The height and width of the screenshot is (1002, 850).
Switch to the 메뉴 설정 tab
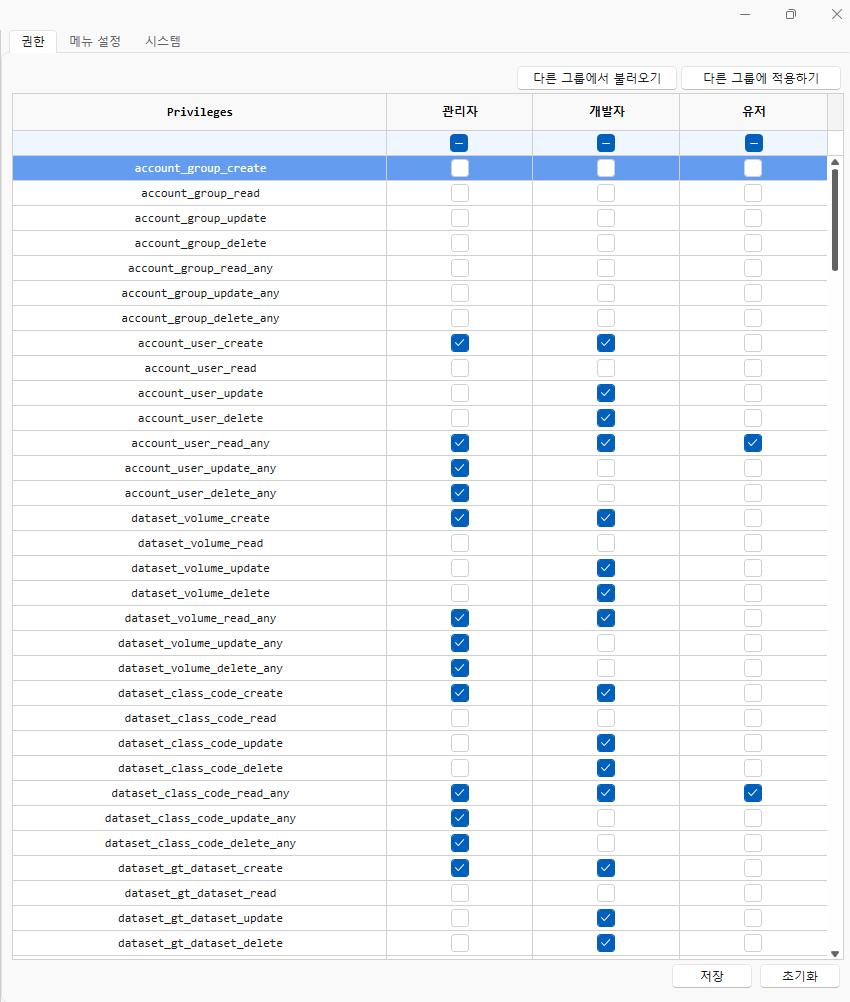click(x=95, y=41)
